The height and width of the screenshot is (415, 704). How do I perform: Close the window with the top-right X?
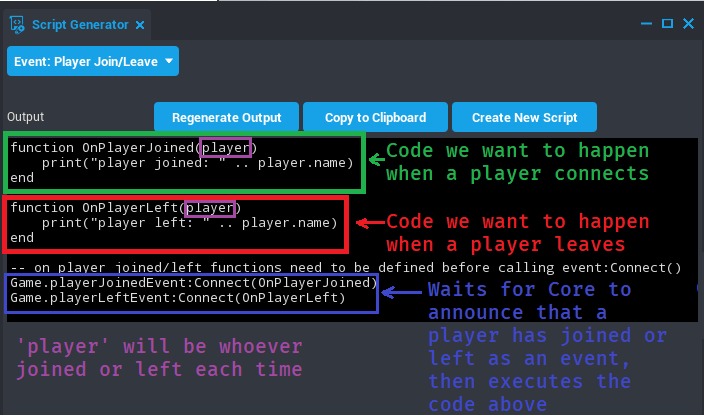tap(688, 22)
